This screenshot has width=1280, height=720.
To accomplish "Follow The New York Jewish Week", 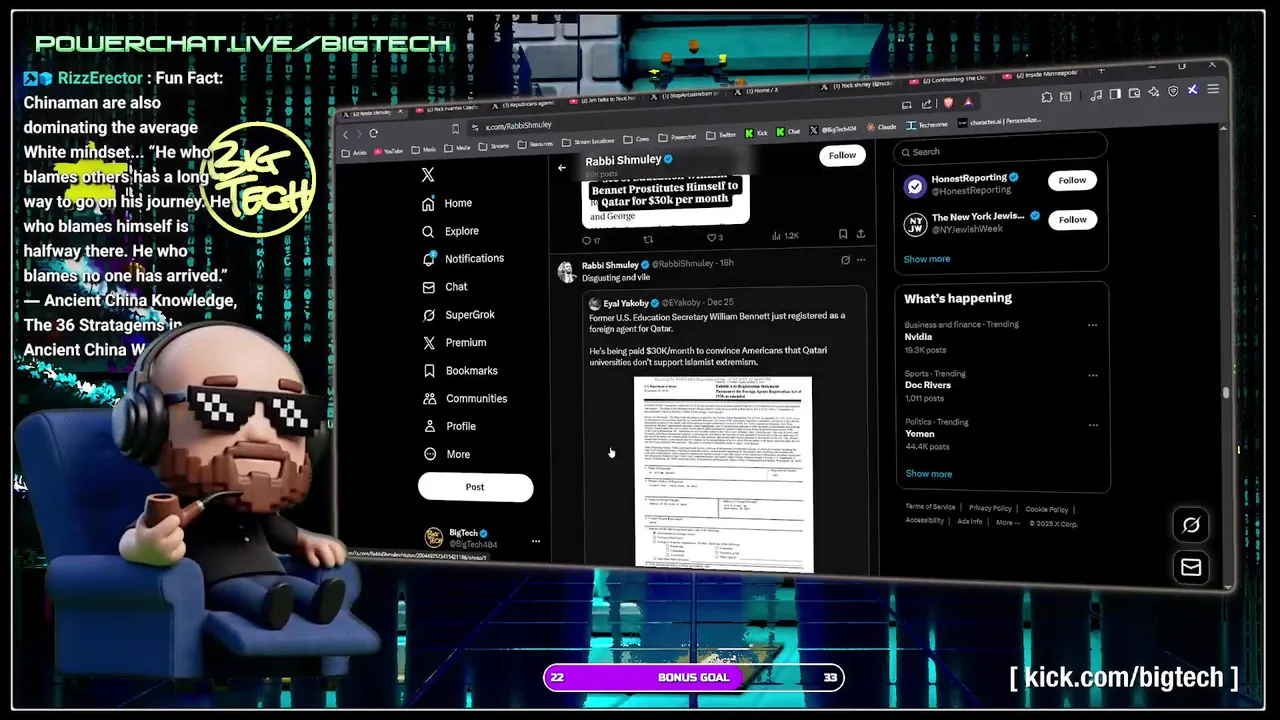I will (x=1072, y=219).
